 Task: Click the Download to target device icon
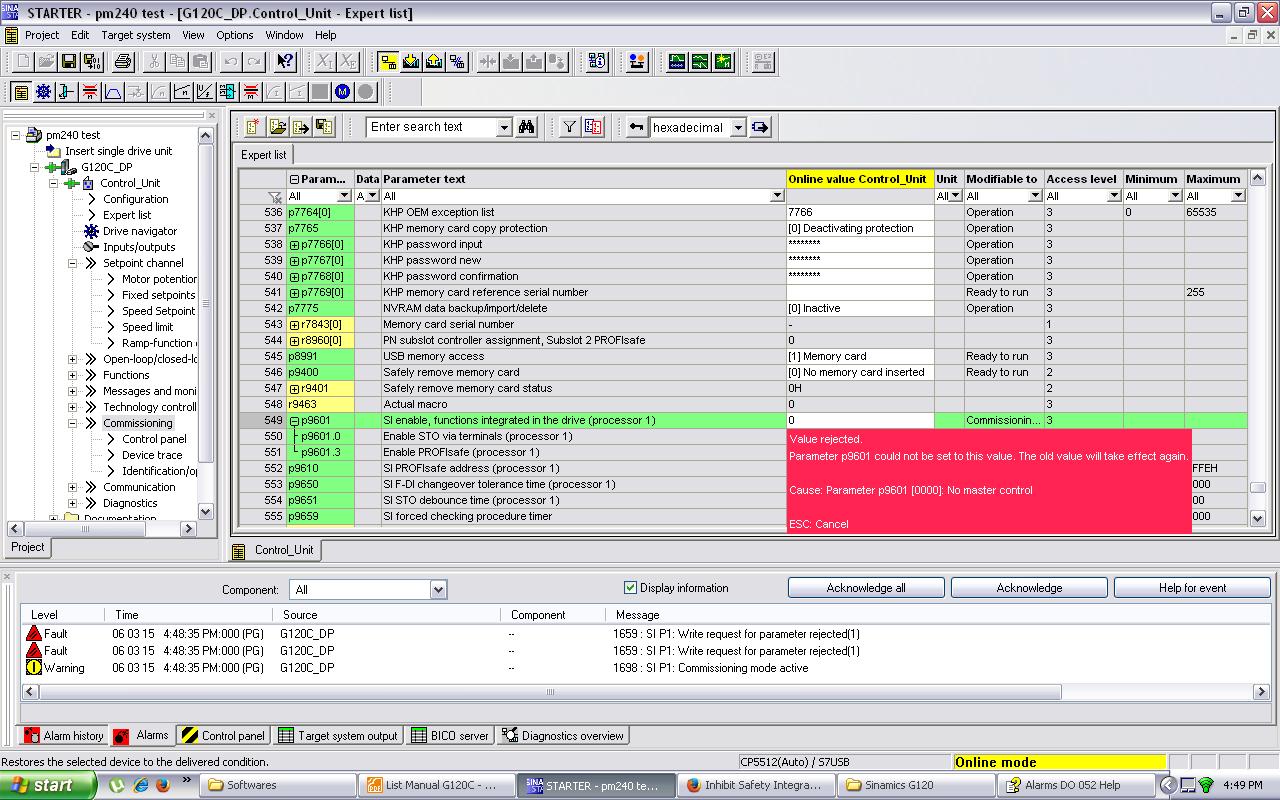pos(411,62)
